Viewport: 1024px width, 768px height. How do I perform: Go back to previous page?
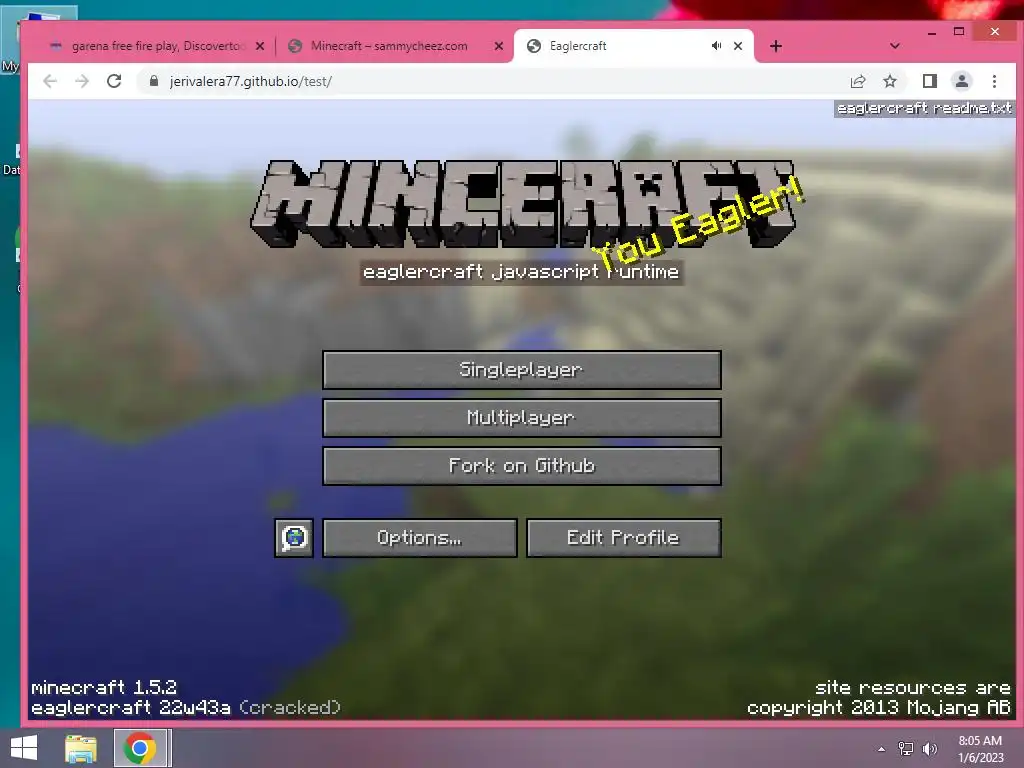tap(50, 81)
